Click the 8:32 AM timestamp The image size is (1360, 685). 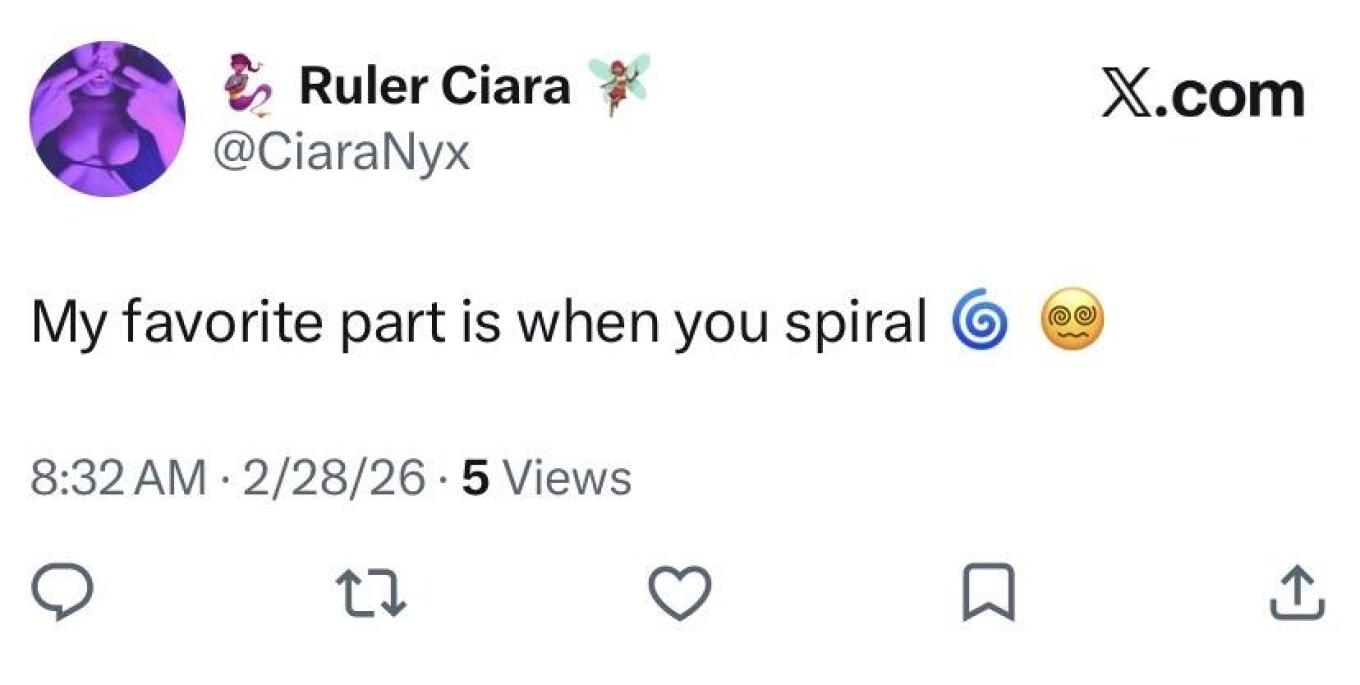pos(118,478)
